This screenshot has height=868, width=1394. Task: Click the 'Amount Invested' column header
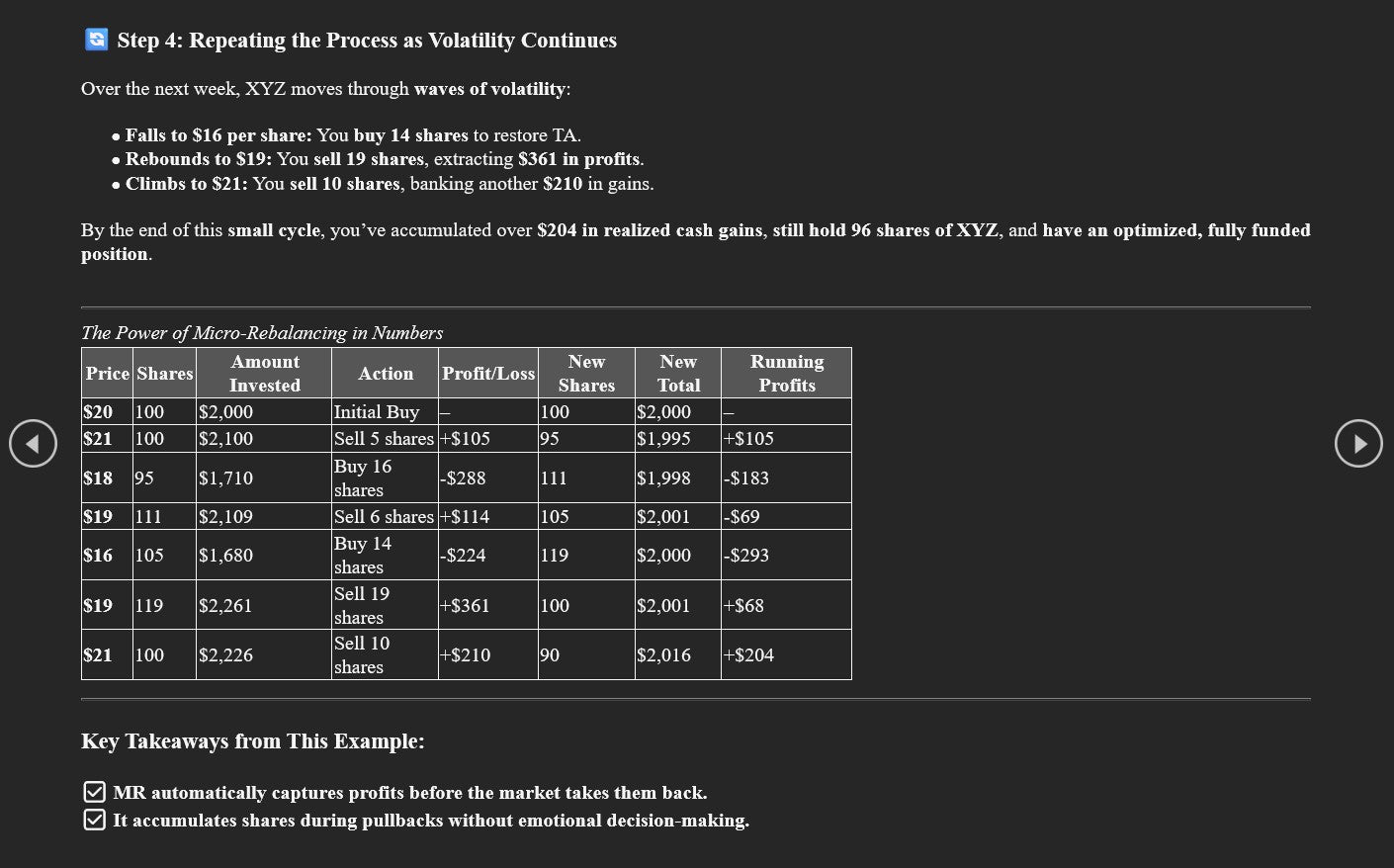coord(264,374)
